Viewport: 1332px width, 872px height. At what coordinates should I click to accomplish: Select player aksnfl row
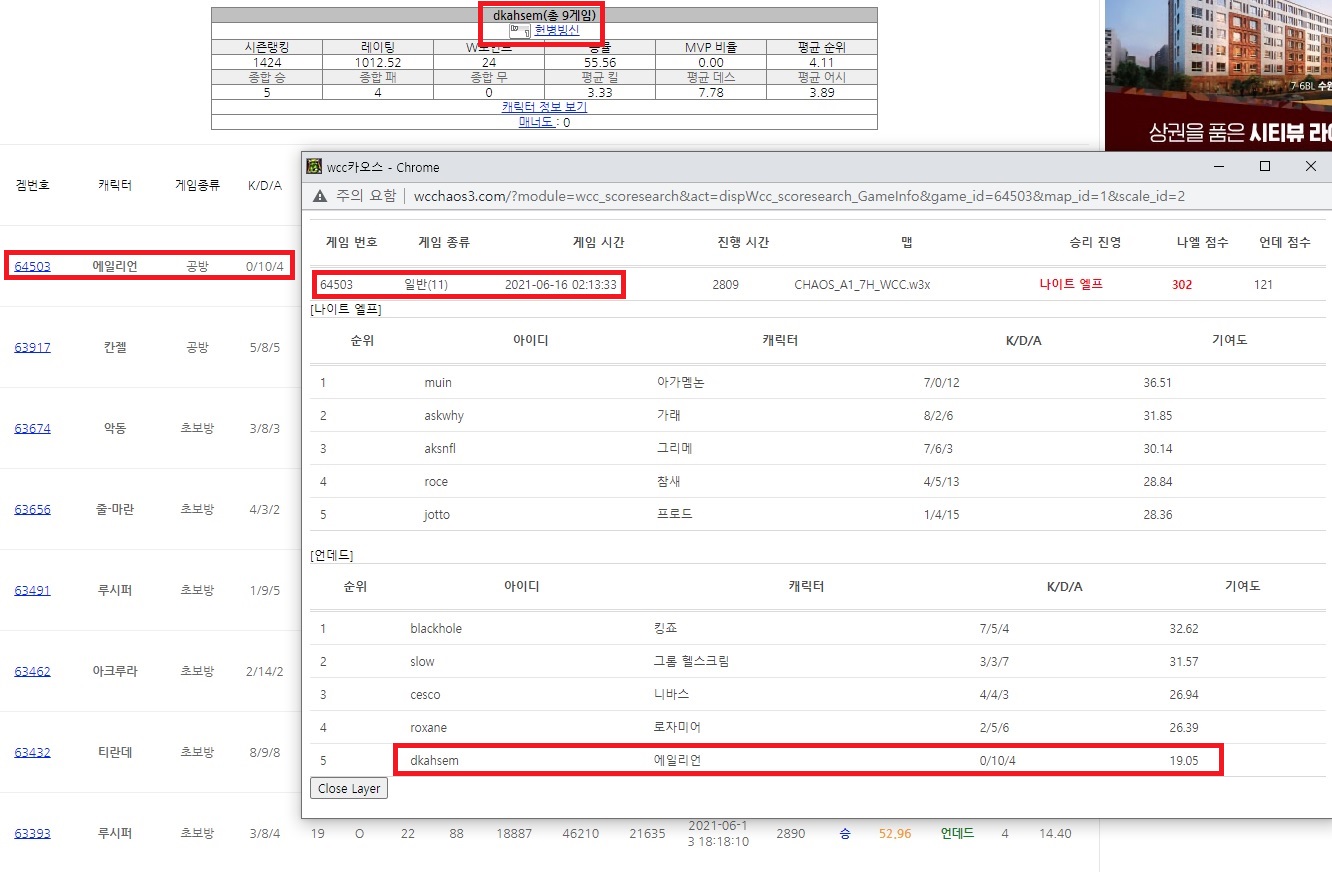click(817, 448)
